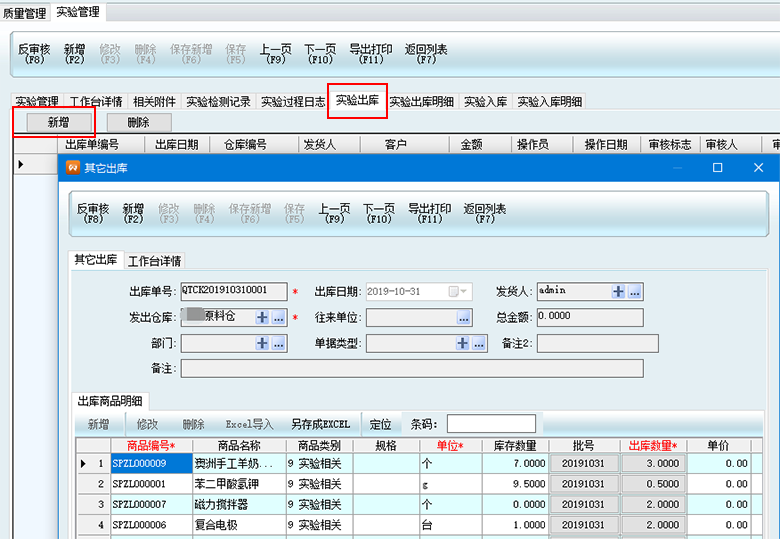Click plus icon next to 发出仓库 field

pyautogui.click(x=263, y=317)
